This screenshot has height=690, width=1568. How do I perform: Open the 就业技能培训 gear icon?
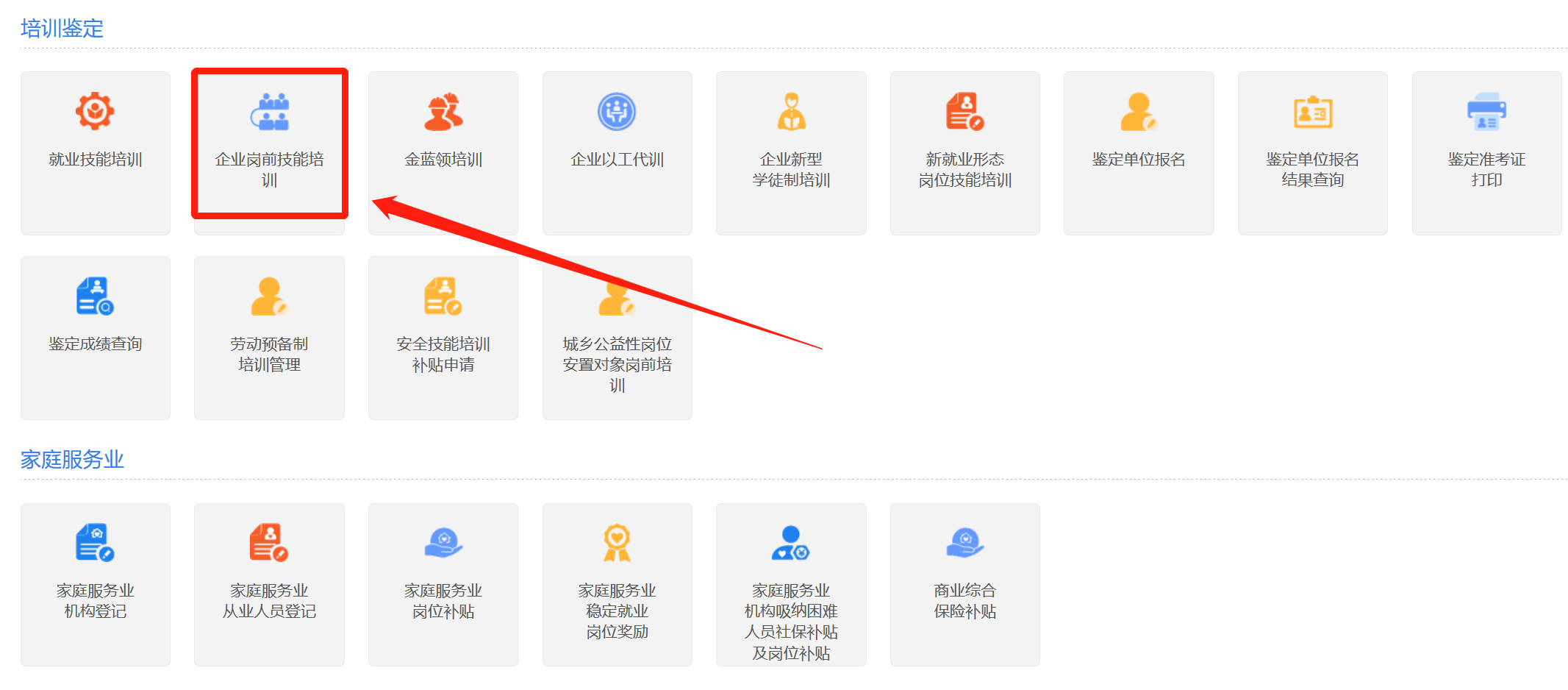click(95, 112)
